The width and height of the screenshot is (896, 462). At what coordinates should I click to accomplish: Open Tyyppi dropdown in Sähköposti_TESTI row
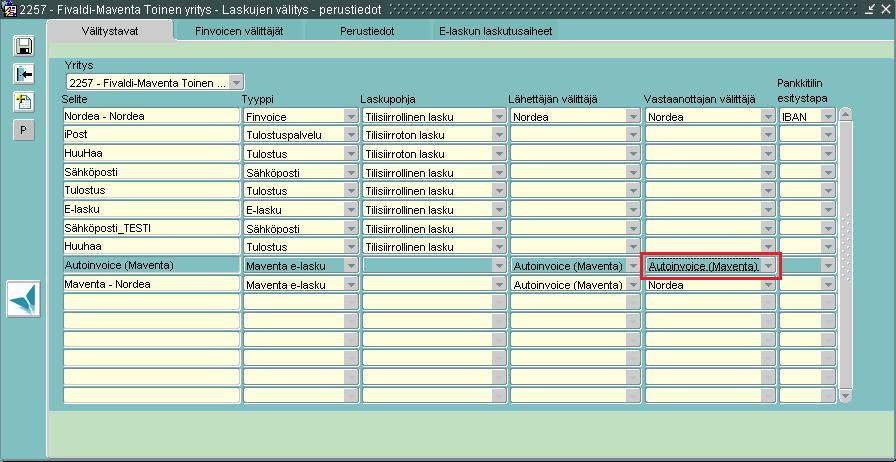(x=351, y=229)
